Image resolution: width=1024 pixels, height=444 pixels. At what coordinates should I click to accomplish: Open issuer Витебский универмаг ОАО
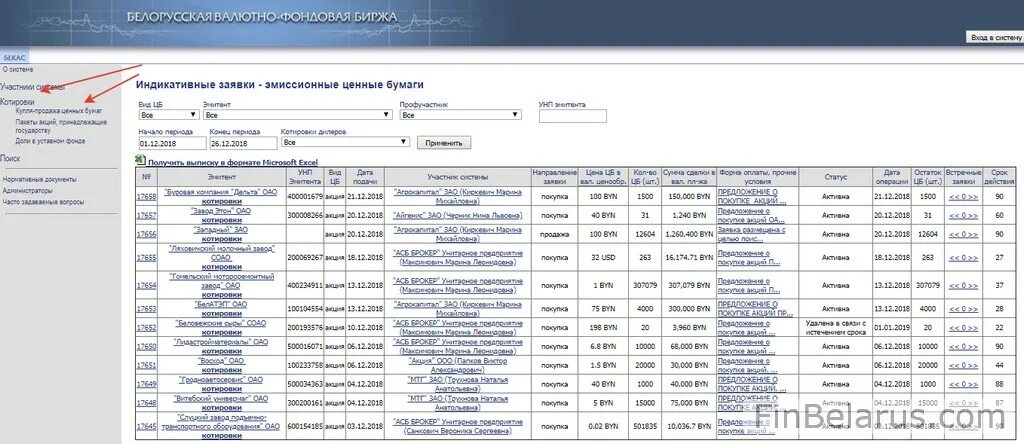[221, 398]
